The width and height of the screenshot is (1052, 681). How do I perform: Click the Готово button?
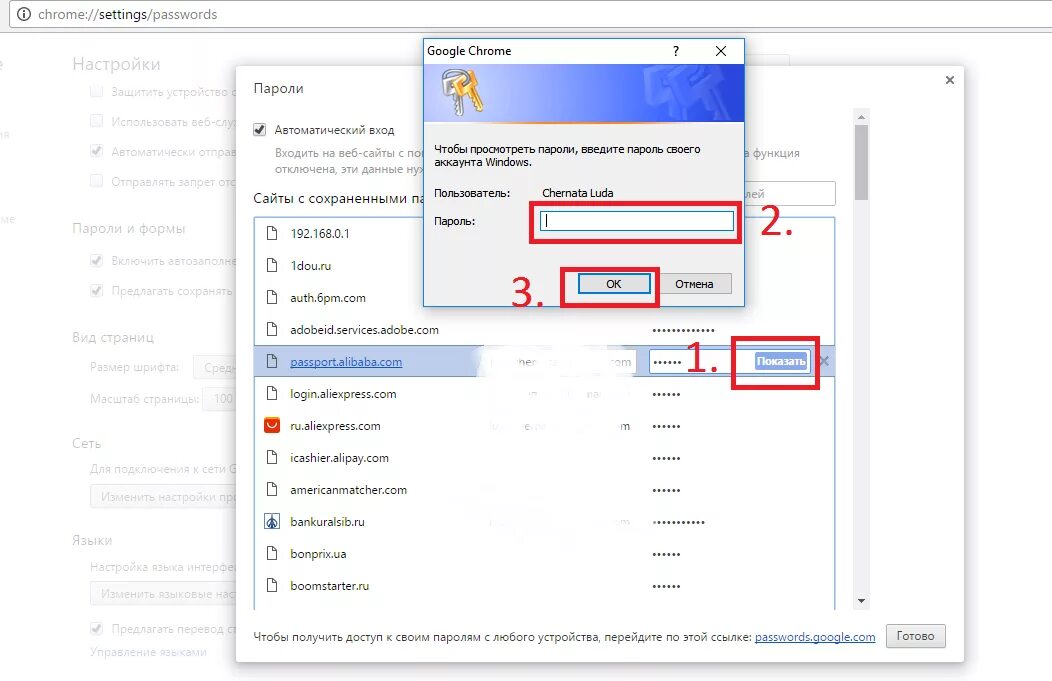(915, 636)
